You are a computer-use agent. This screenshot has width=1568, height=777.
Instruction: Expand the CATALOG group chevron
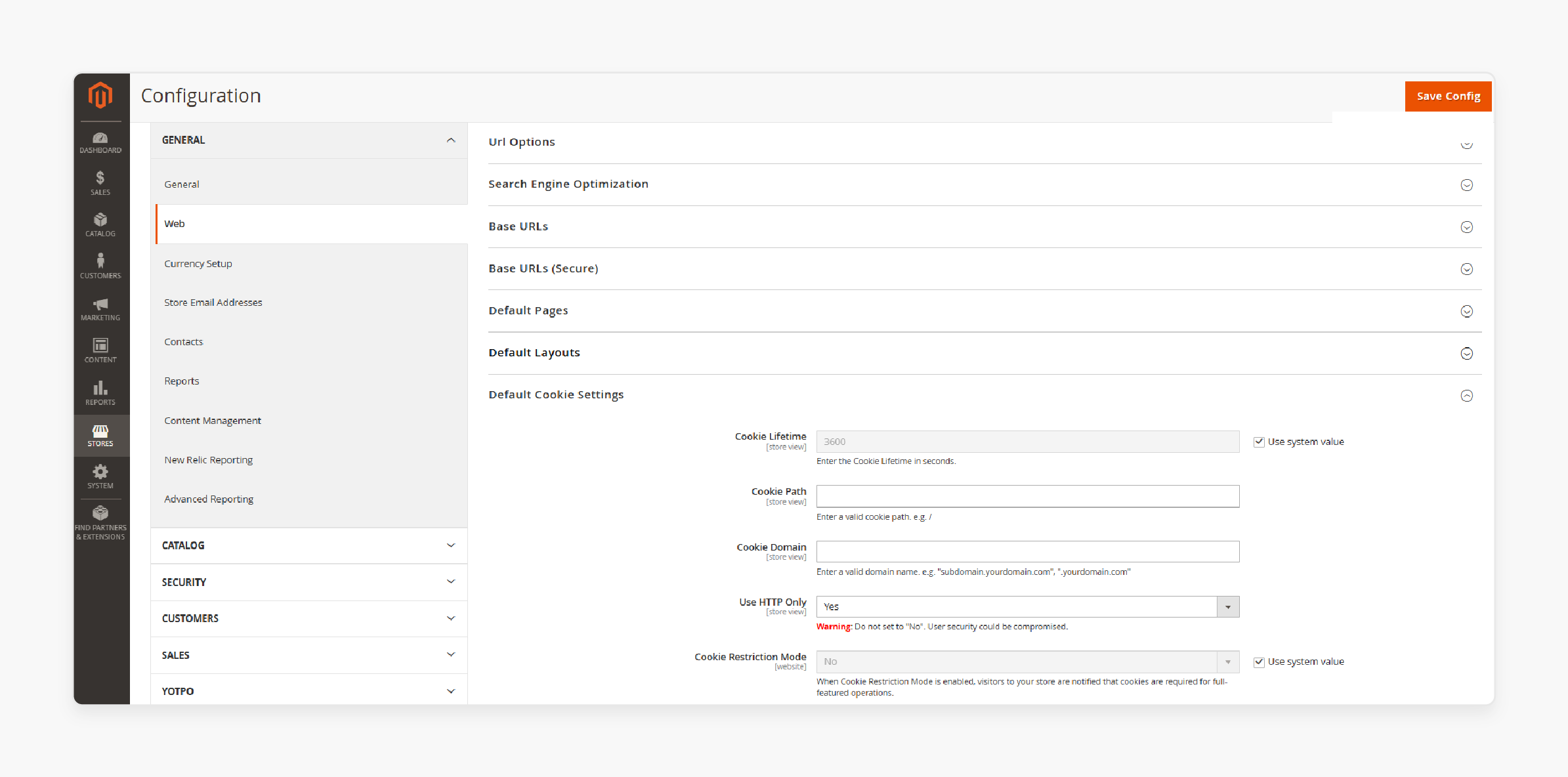(x=451, y=545)
